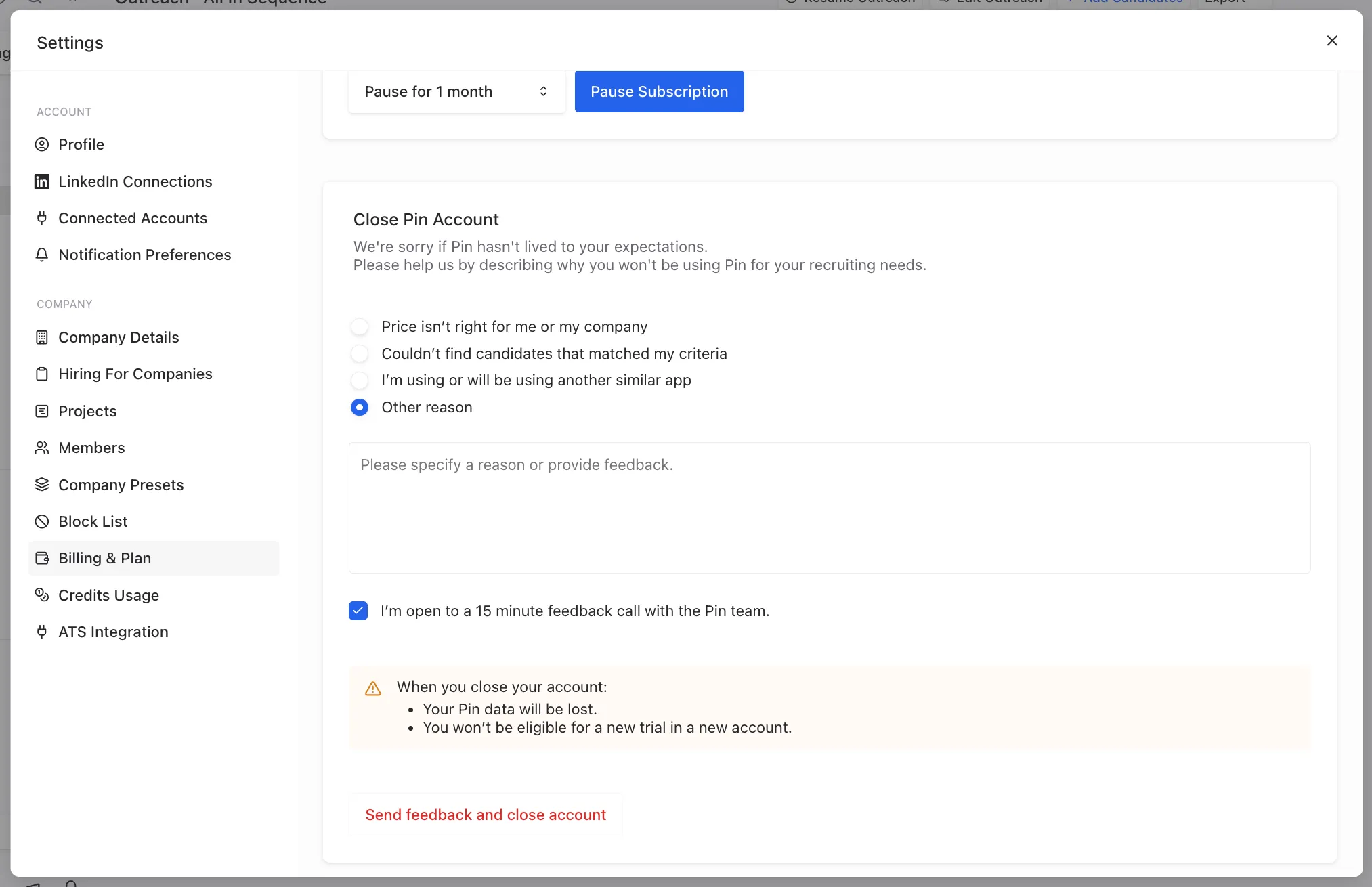
Task: Click the Credits Usage coins icon
Action: point(42,595)
